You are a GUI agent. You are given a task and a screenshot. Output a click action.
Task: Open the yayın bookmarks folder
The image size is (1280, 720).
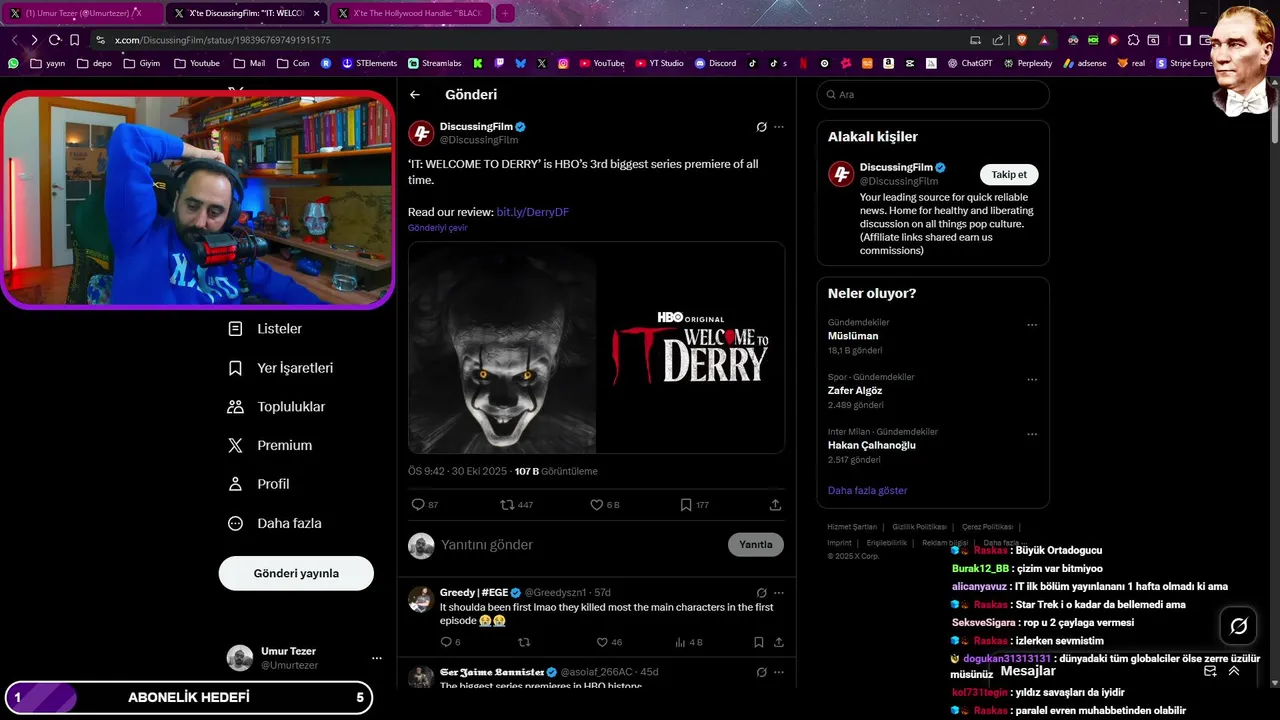coord(47,63)
